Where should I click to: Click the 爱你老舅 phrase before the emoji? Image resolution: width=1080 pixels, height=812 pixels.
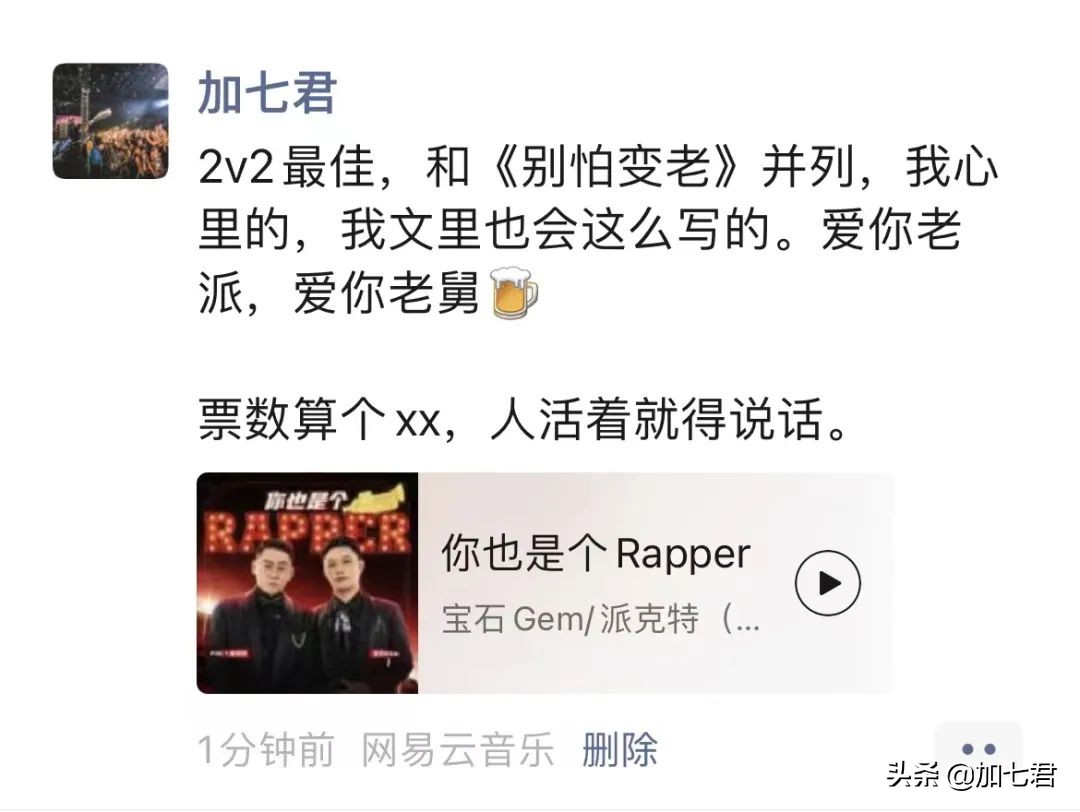click(386, 293)
